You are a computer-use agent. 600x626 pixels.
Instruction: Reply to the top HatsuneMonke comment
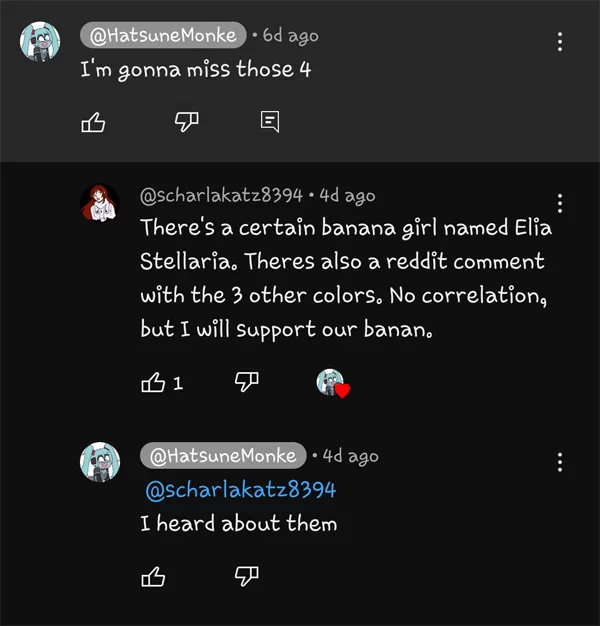tap(270, 121)
